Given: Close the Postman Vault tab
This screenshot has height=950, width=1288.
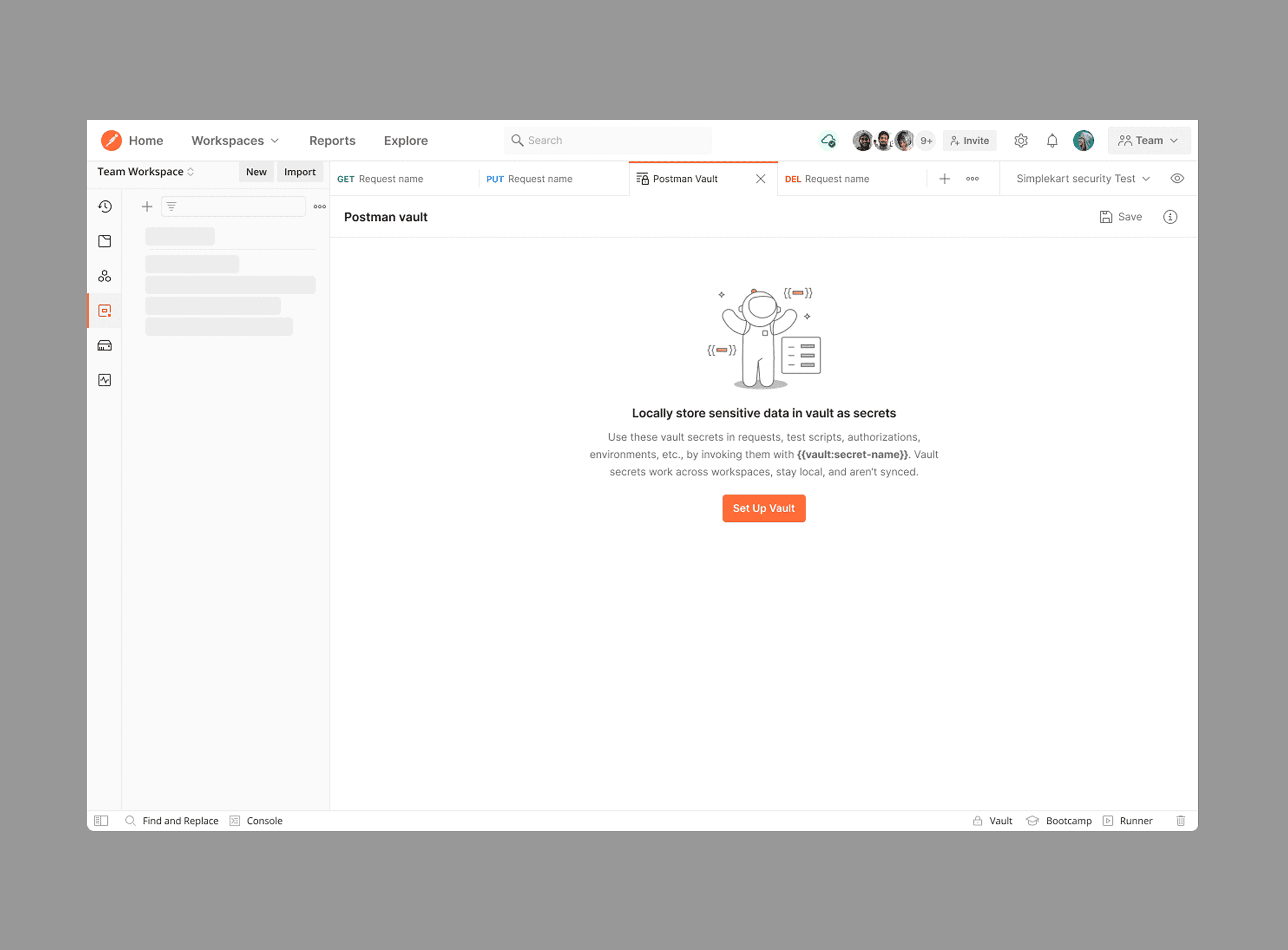Looking at the screenshot, I should click(x=760, y=179).
